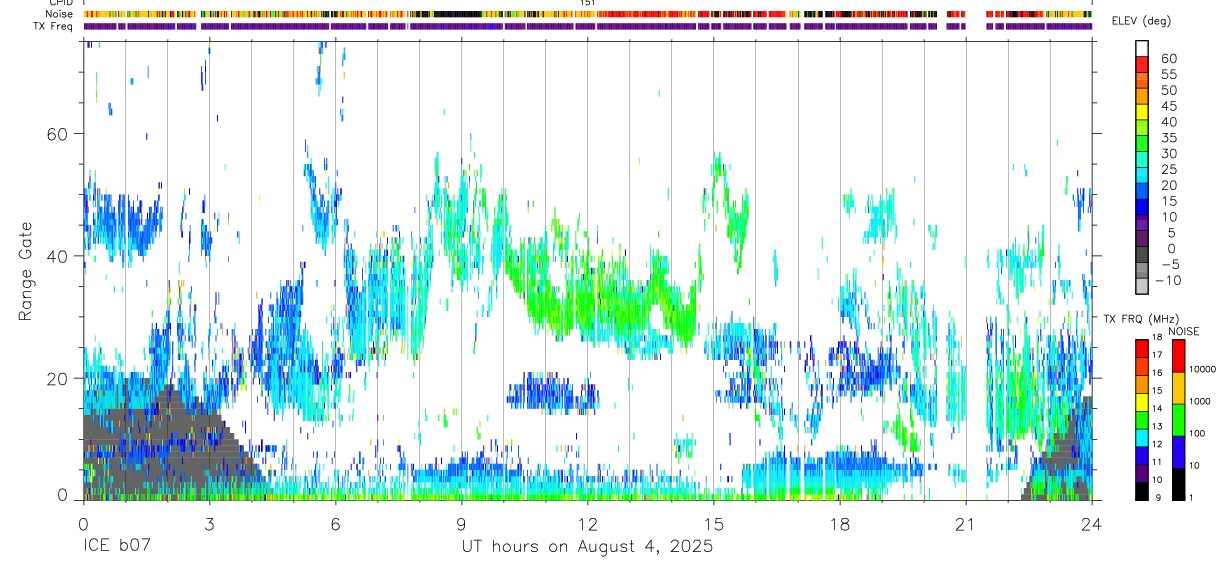The image size is (1228, 567).
Task: Click the x-axis tick label '21'
Action: point(965,523)
